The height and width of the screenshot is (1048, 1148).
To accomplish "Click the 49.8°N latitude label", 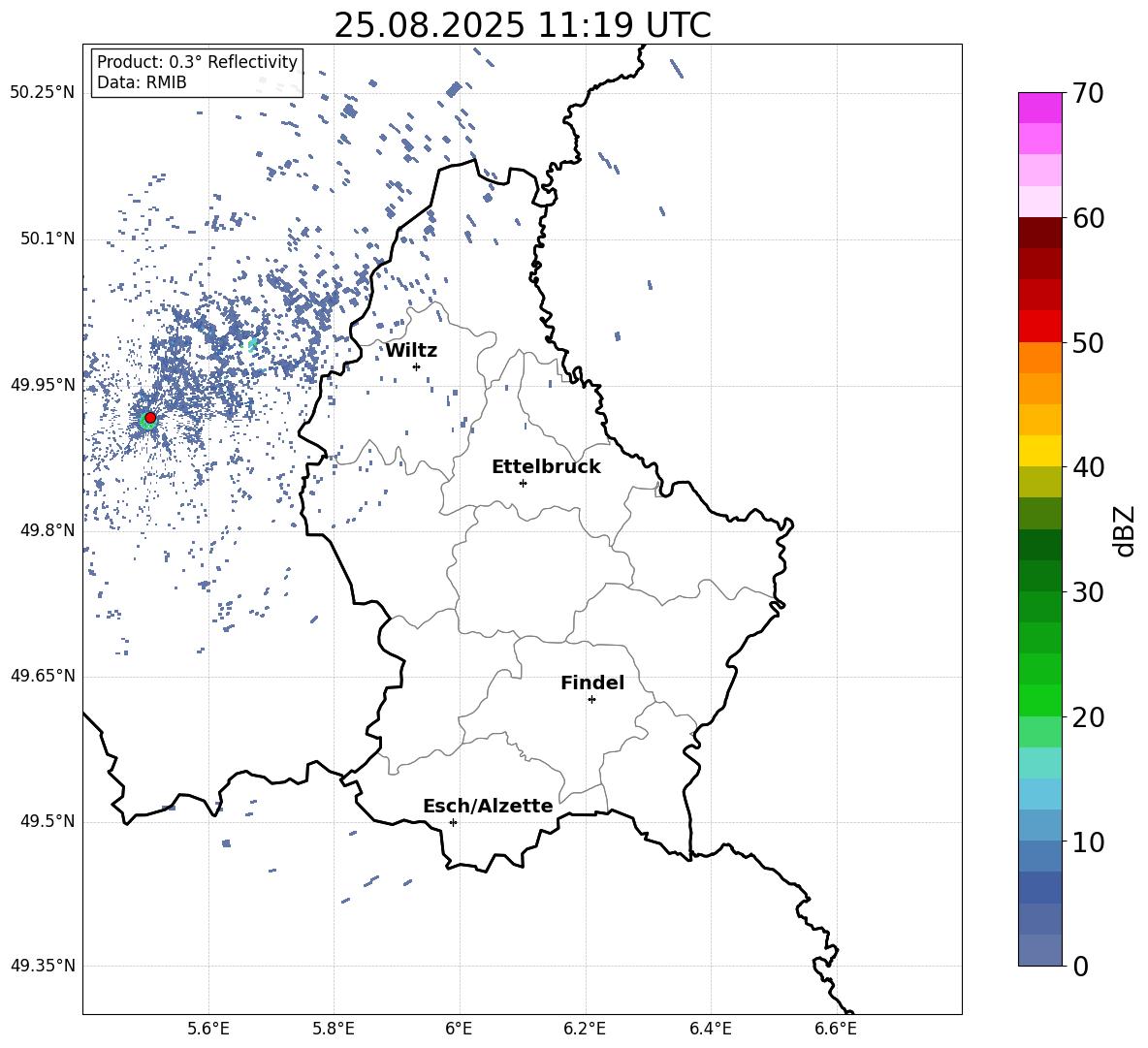I will 48,530.
